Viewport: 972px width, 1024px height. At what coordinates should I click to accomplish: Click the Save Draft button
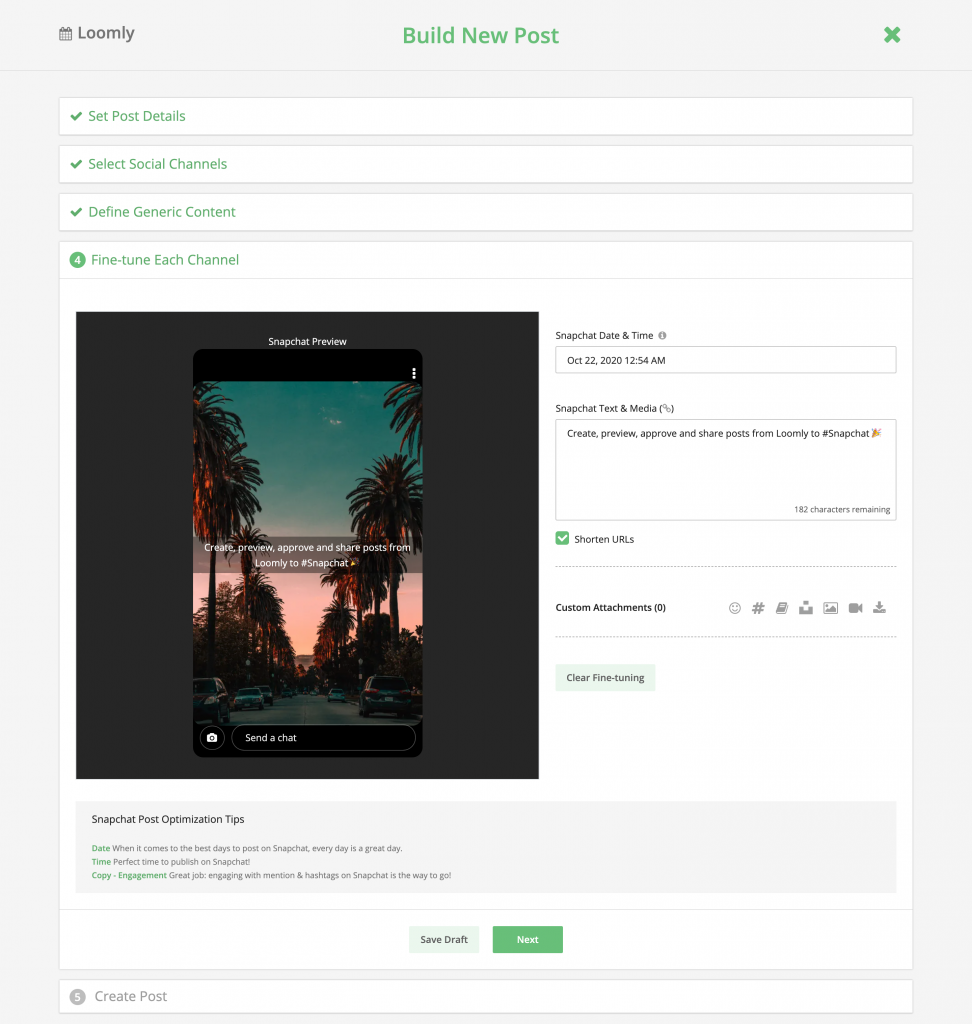[x=444, y=940]
